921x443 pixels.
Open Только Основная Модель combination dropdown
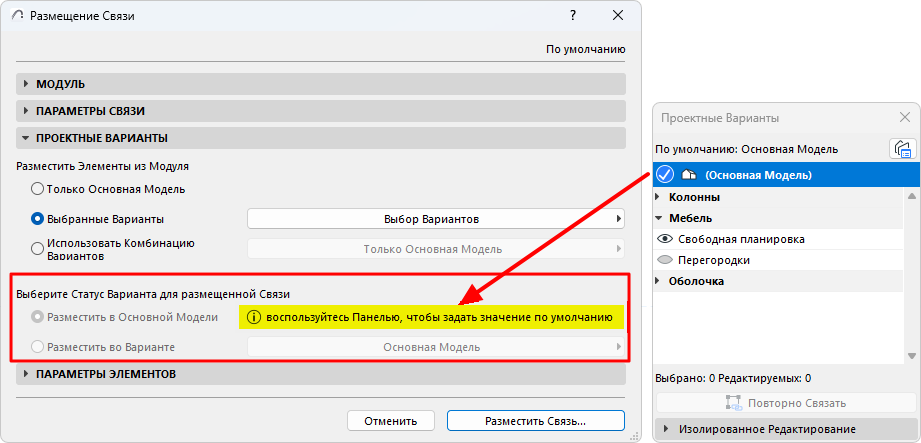(436, 249)
